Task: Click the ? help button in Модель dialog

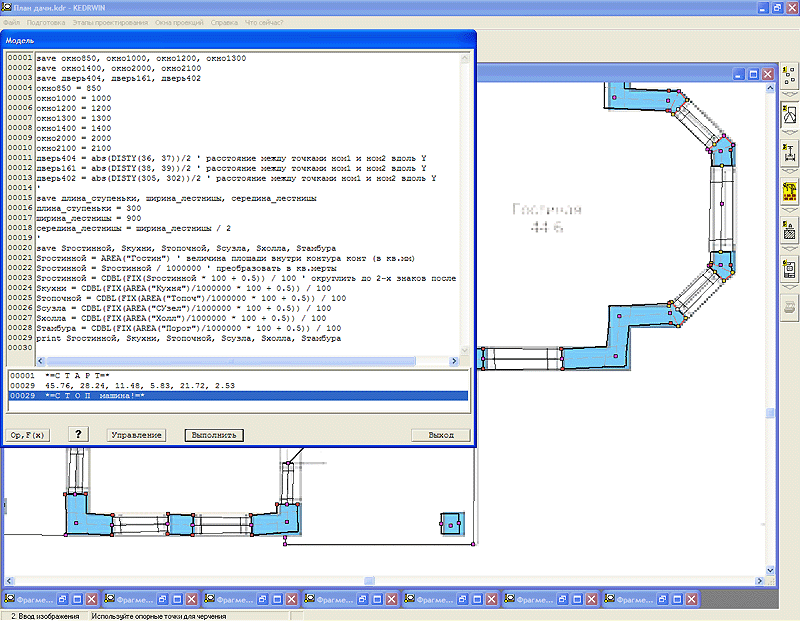Action: coord(78,434)
